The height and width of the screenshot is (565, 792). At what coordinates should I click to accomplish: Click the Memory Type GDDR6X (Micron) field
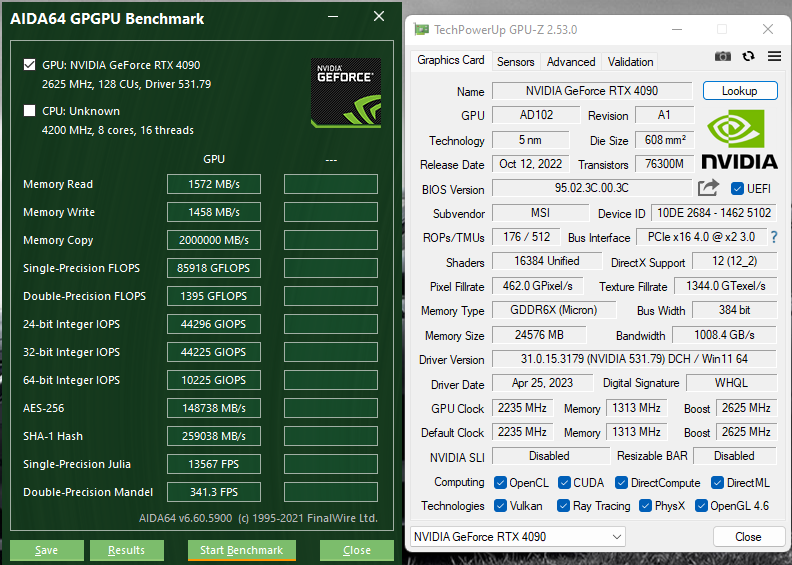[554, 310]
